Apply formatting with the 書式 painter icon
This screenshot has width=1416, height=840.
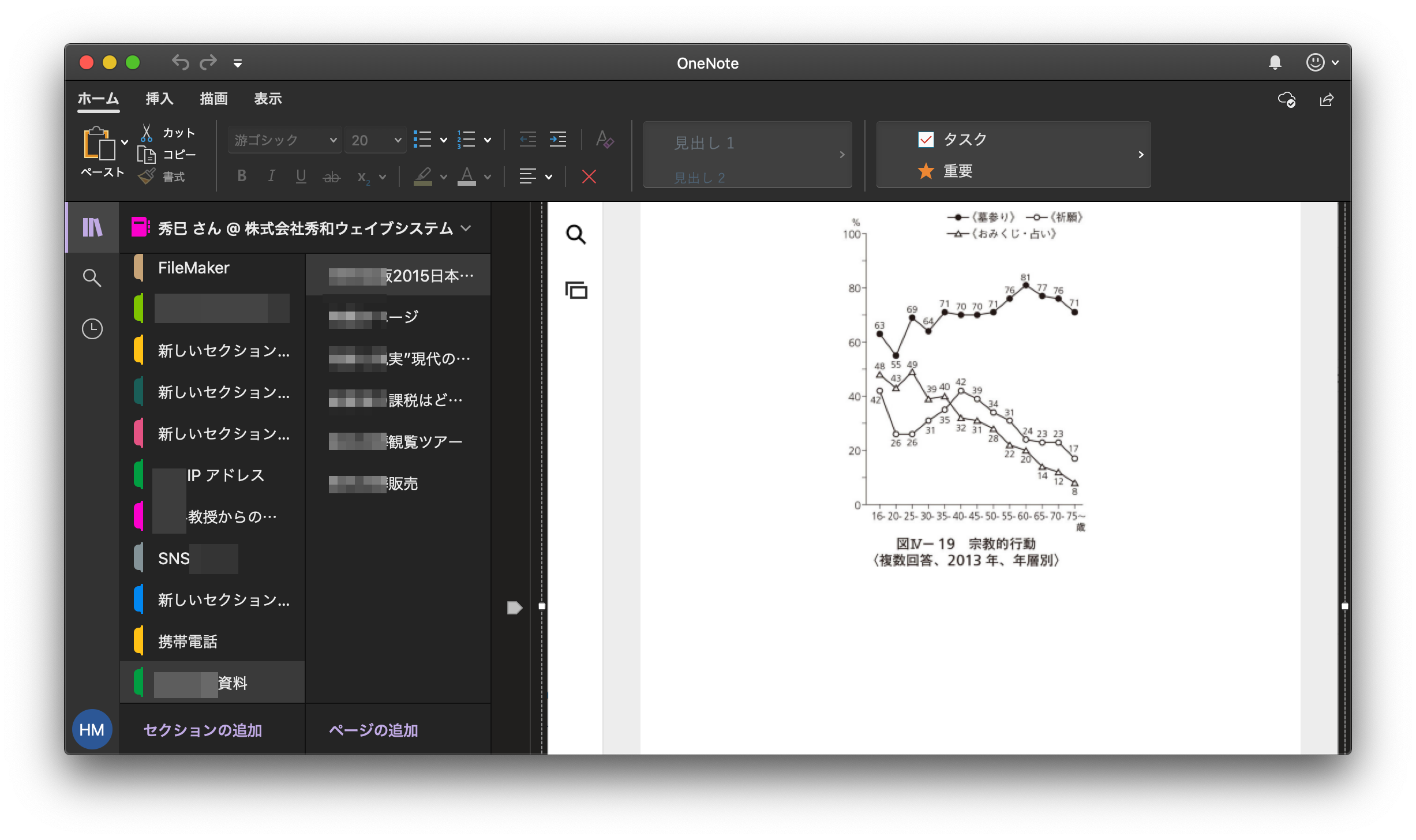[x=148, y=176]
